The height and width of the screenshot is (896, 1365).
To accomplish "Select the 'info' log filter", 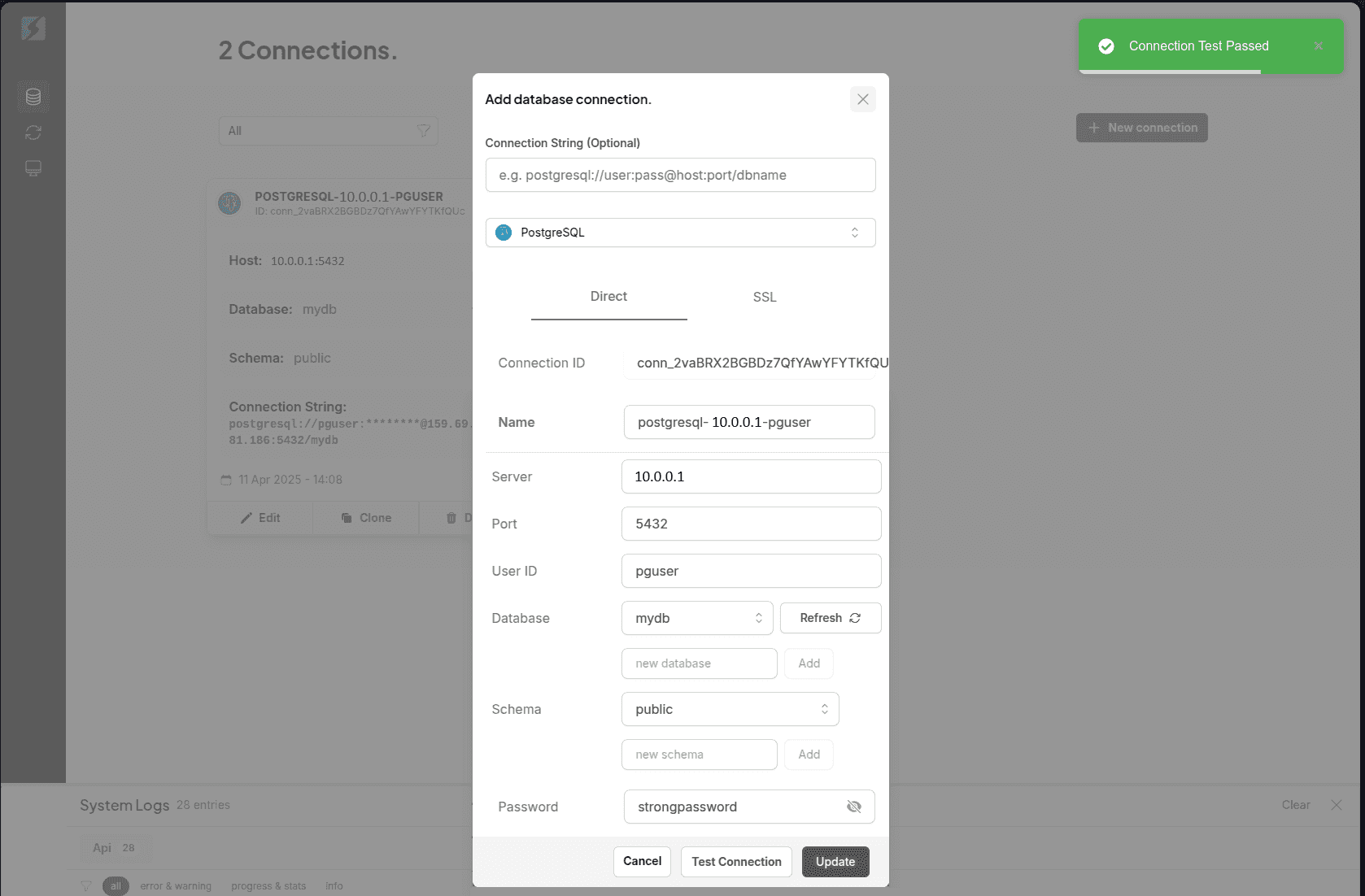I will 334,886.
